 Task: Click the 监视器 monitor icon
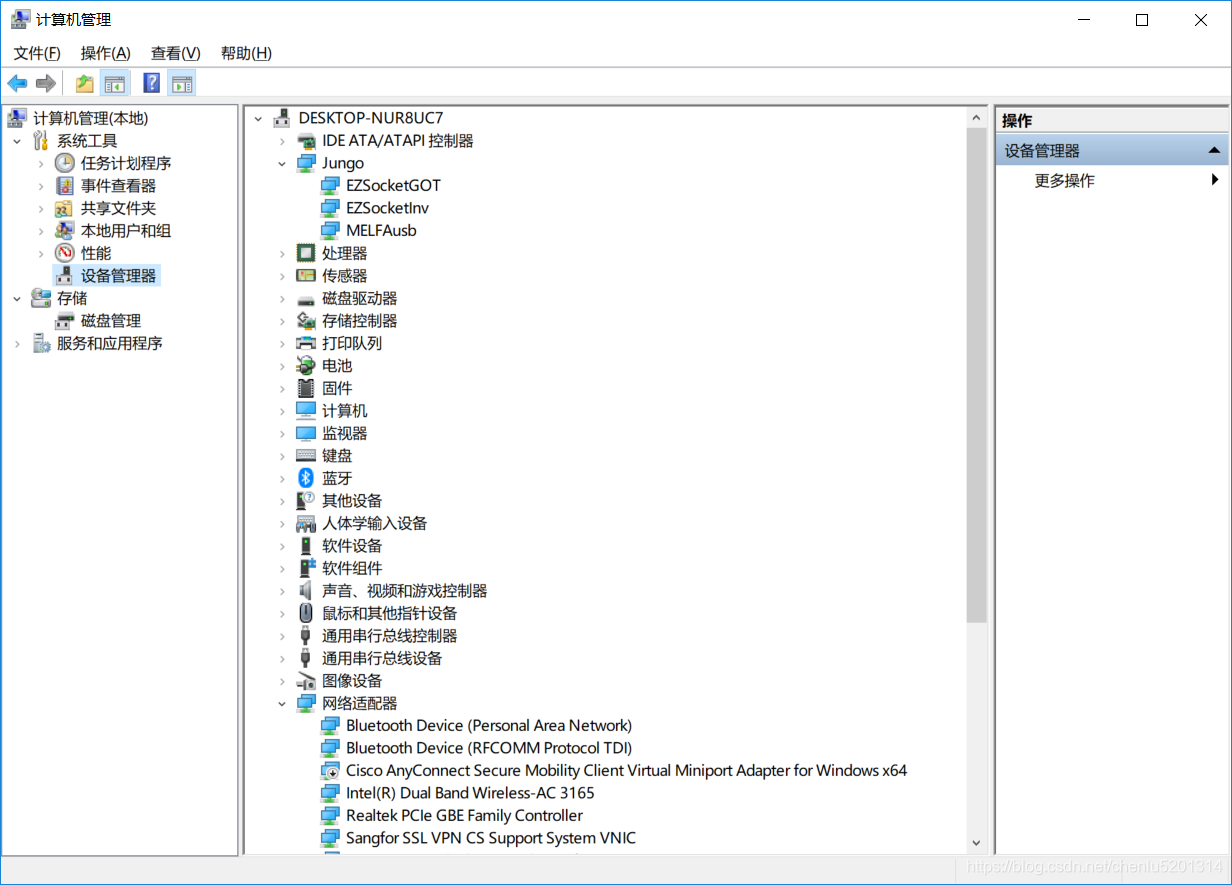[x=306, y=433]
